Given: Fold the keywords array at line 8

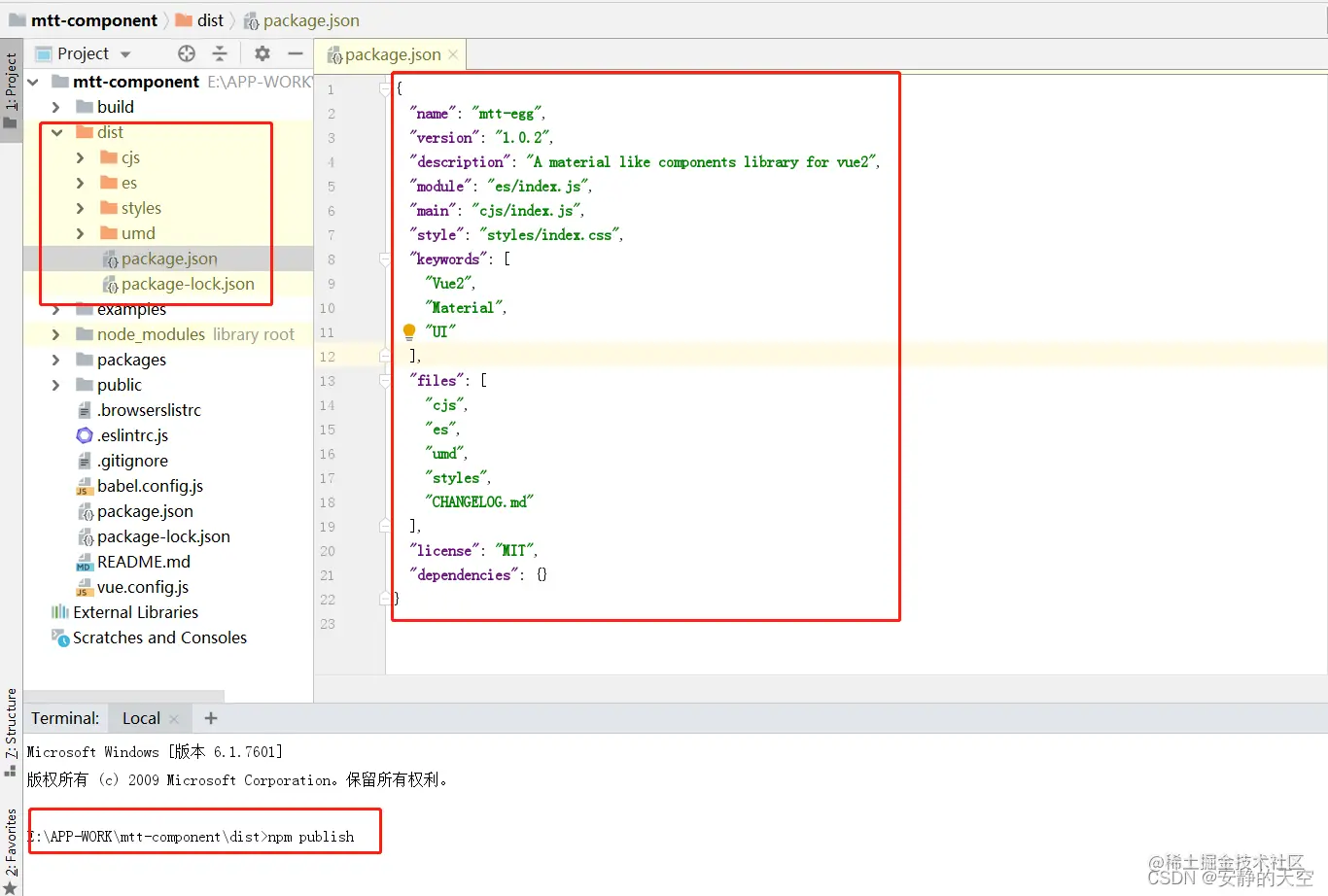Looking at the screenshot, I should pyautogui.click(x=385, y=258).
